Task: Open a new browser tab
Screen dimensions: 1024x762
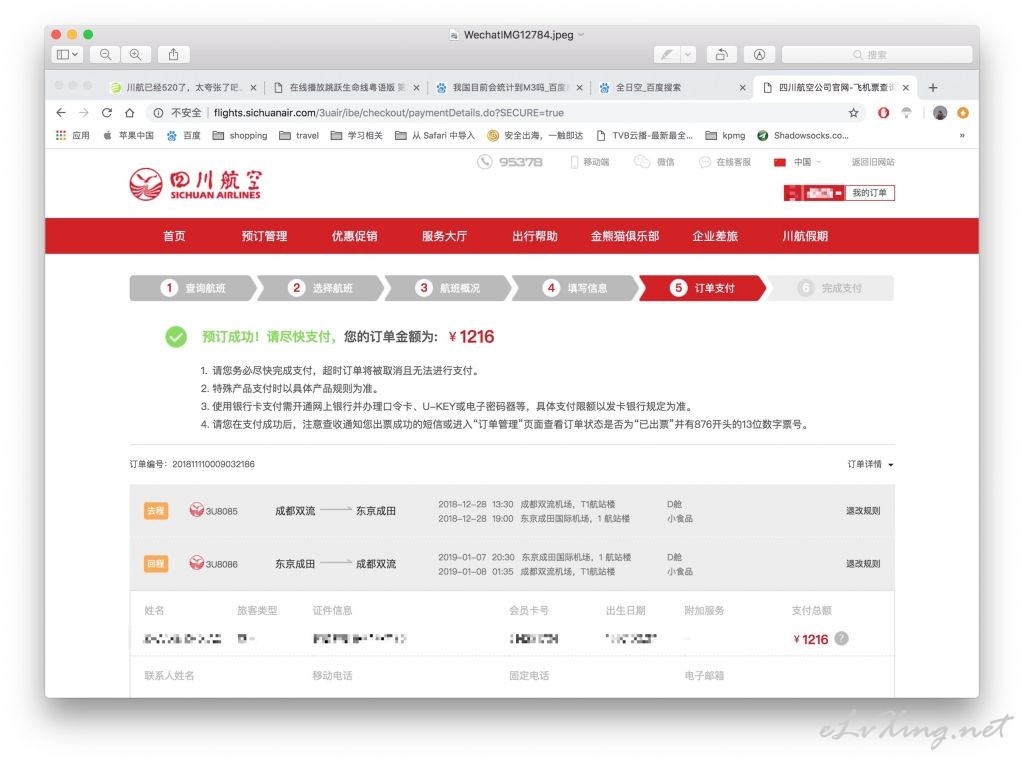Action: click(x=933, y=87)
